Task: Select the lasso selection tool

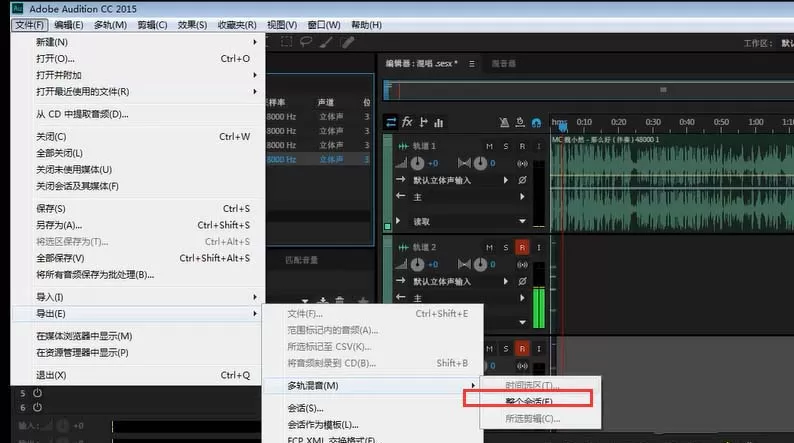Action: click(306, 42)
